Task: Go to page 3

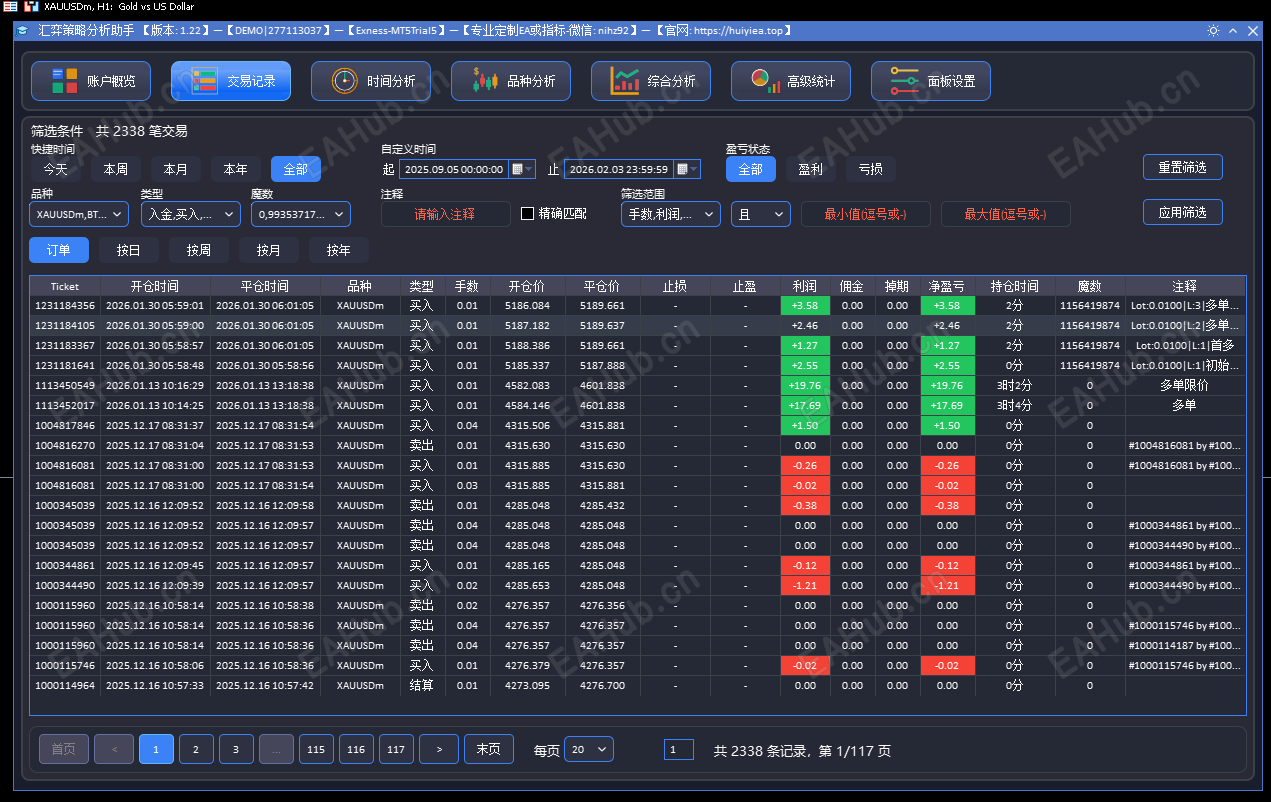Action: (236, 749)
